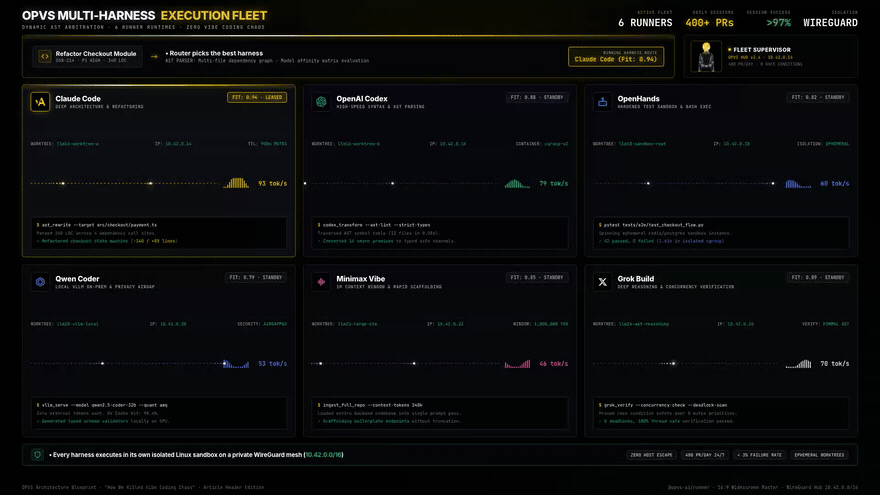Select the FIT 0.94 LEASED badge

point(257,97)
